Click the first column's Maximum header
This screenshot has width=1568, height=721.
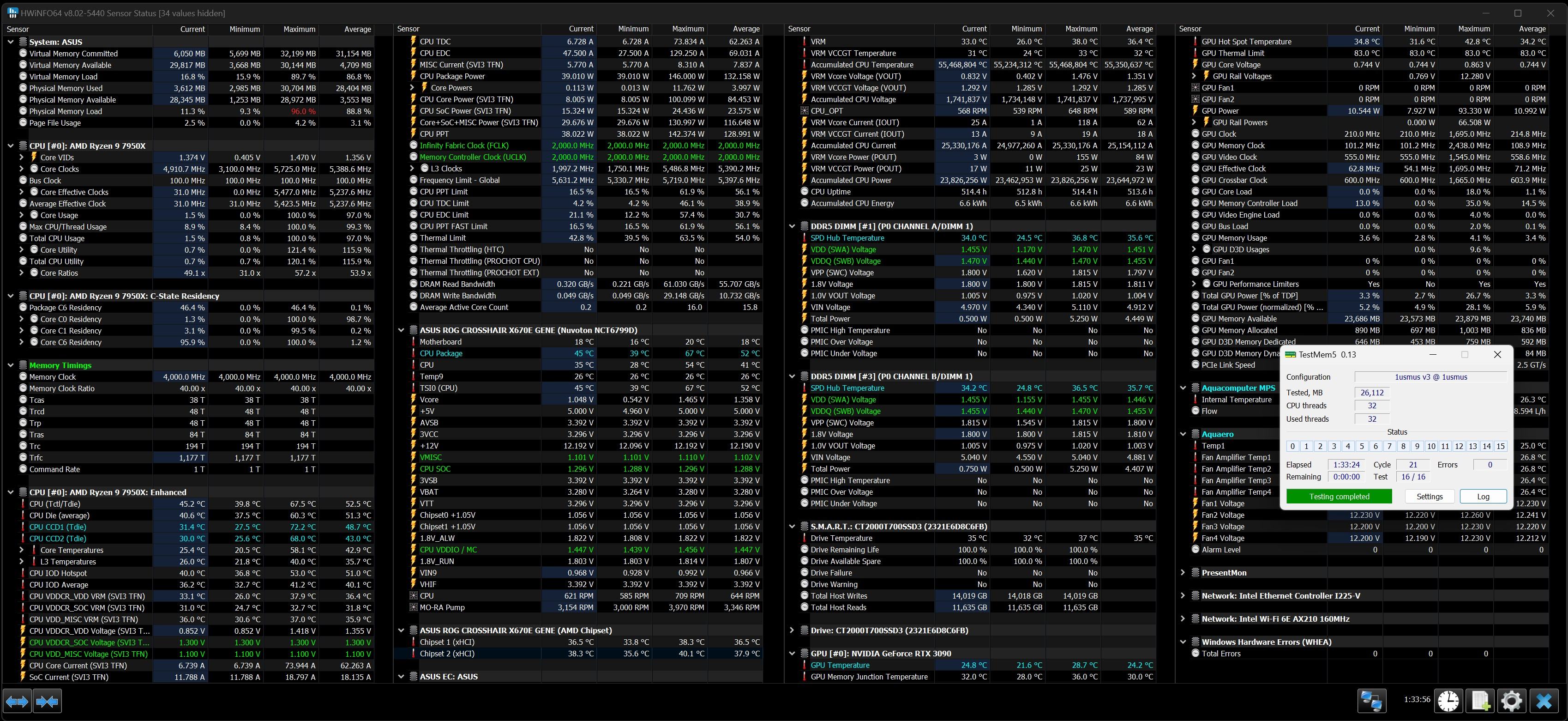click(299, 29)
